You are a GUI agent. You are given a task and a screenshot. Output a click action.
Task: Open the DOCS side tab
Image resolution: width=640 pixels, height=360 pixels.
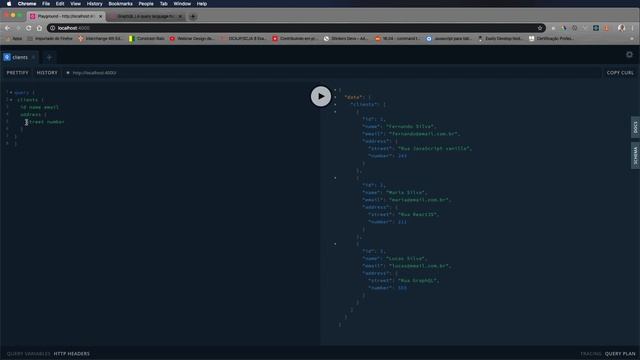pos(636,127)
